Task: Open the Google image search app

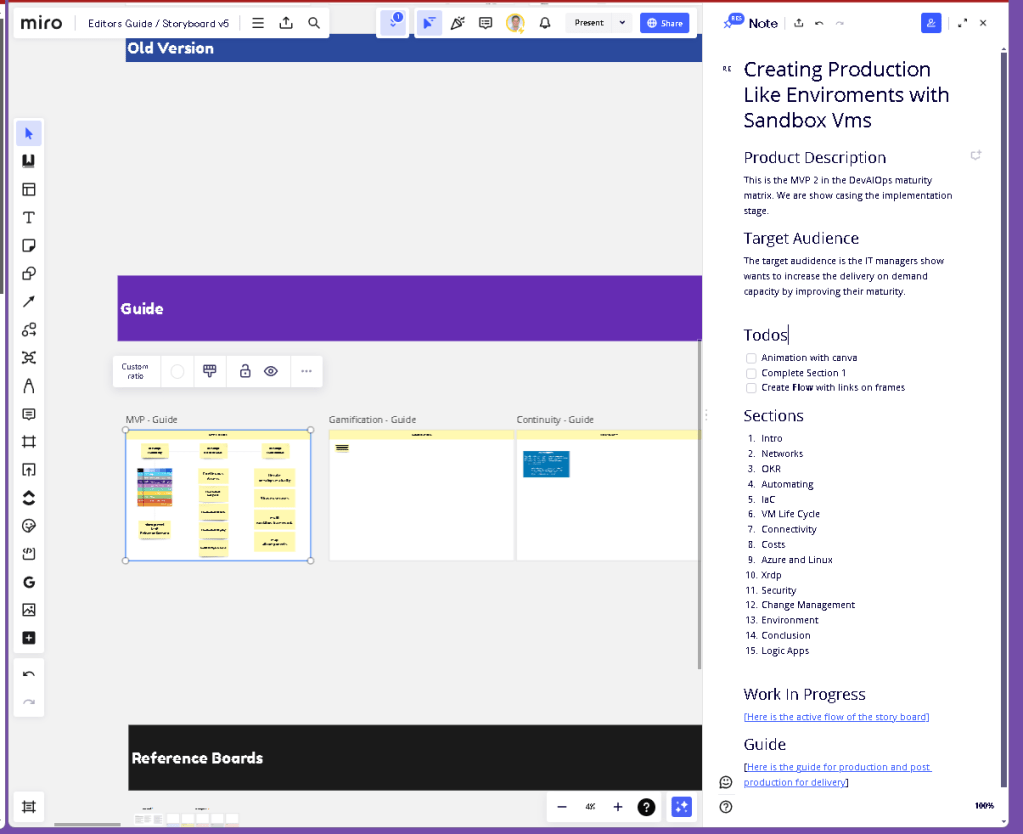Action: [x=29, y=582]
